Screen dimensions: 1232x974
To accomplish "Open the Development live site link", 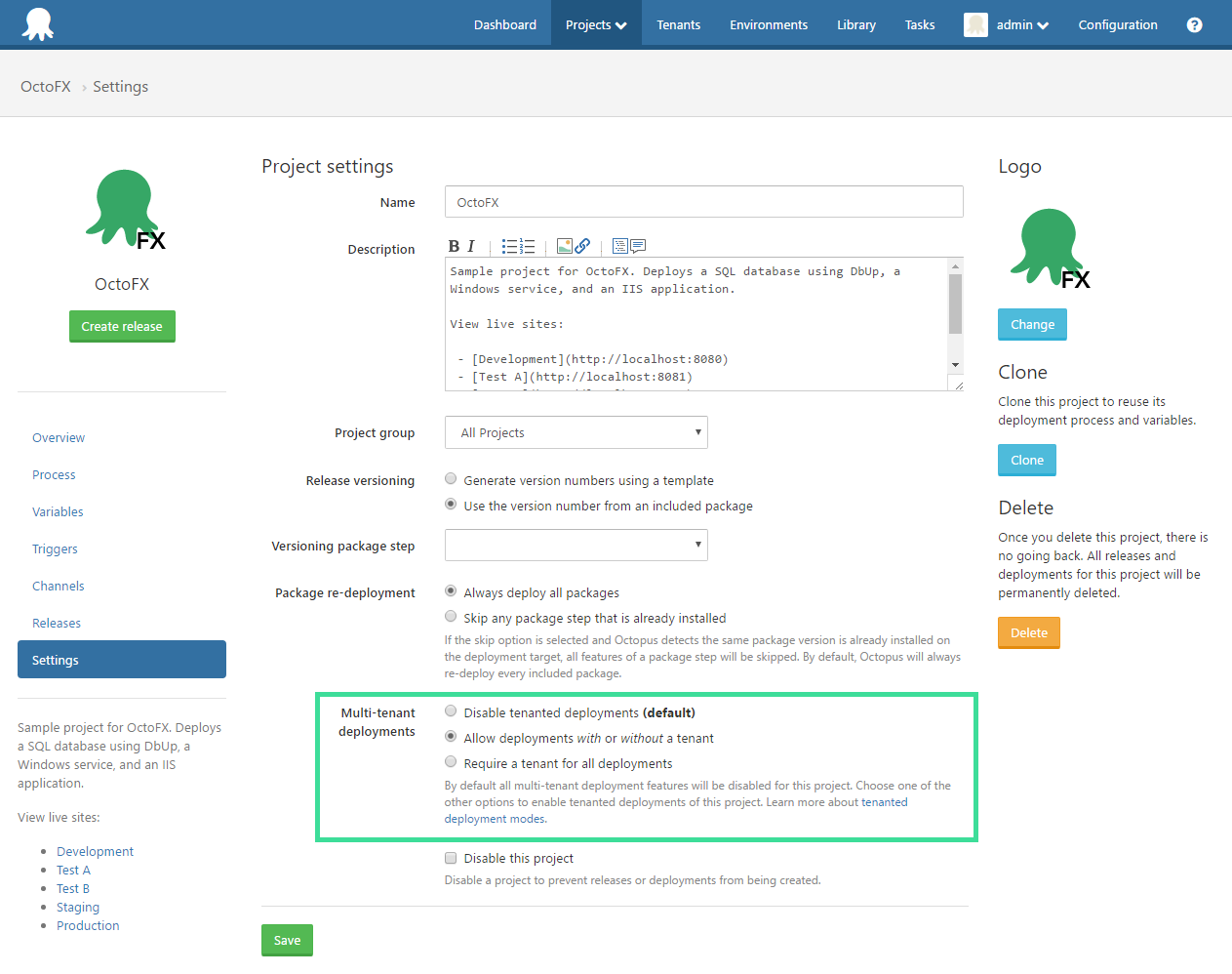I will coord(95,851).
